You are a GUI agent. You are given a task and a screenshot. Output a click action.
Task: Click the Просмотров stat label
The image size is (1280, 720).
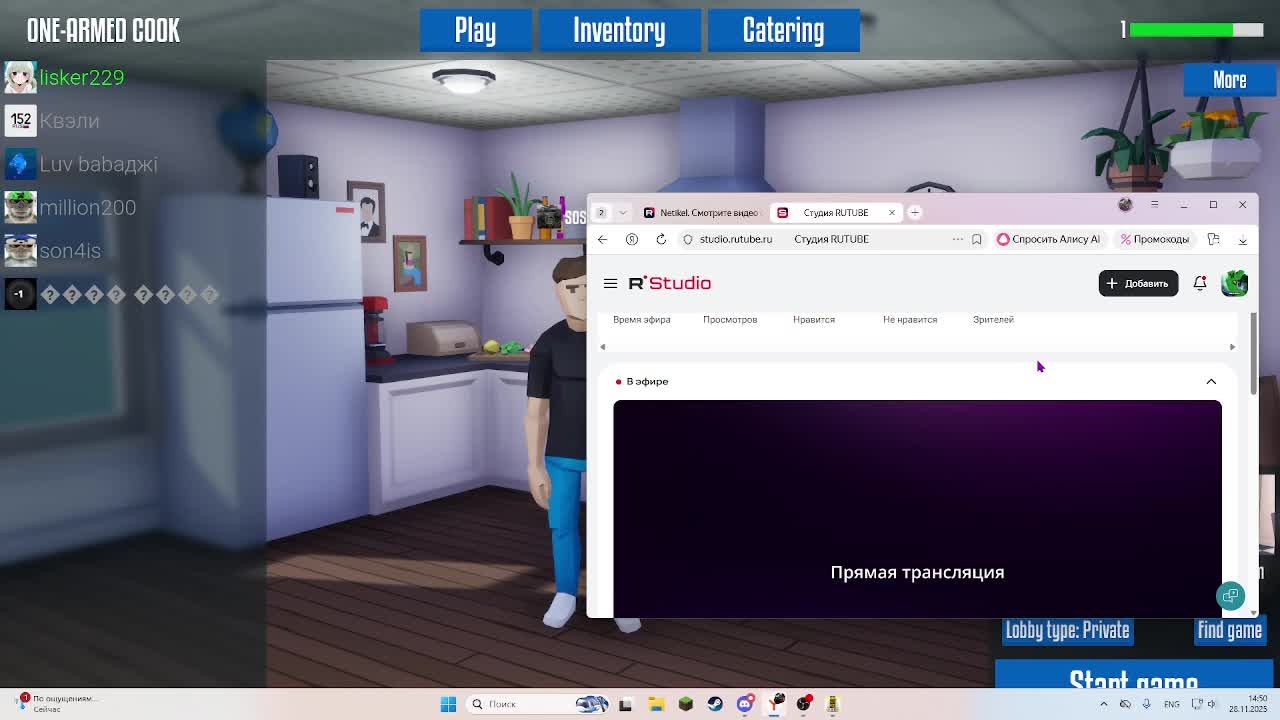pyautogui.click(x=730, y=320)
